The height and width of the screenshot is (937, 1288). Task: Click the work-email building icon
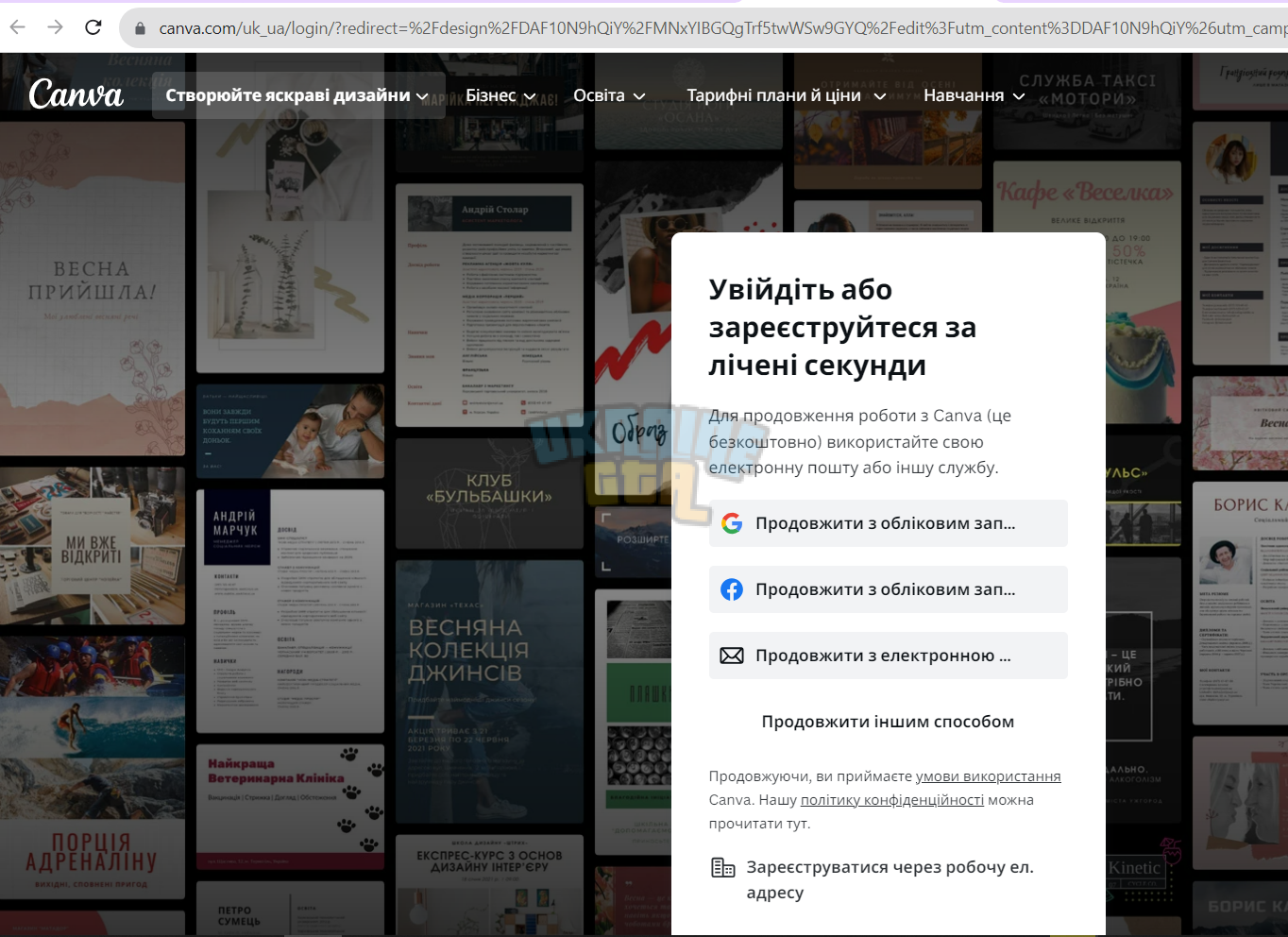pyautogui.click(x=723, y=867)
